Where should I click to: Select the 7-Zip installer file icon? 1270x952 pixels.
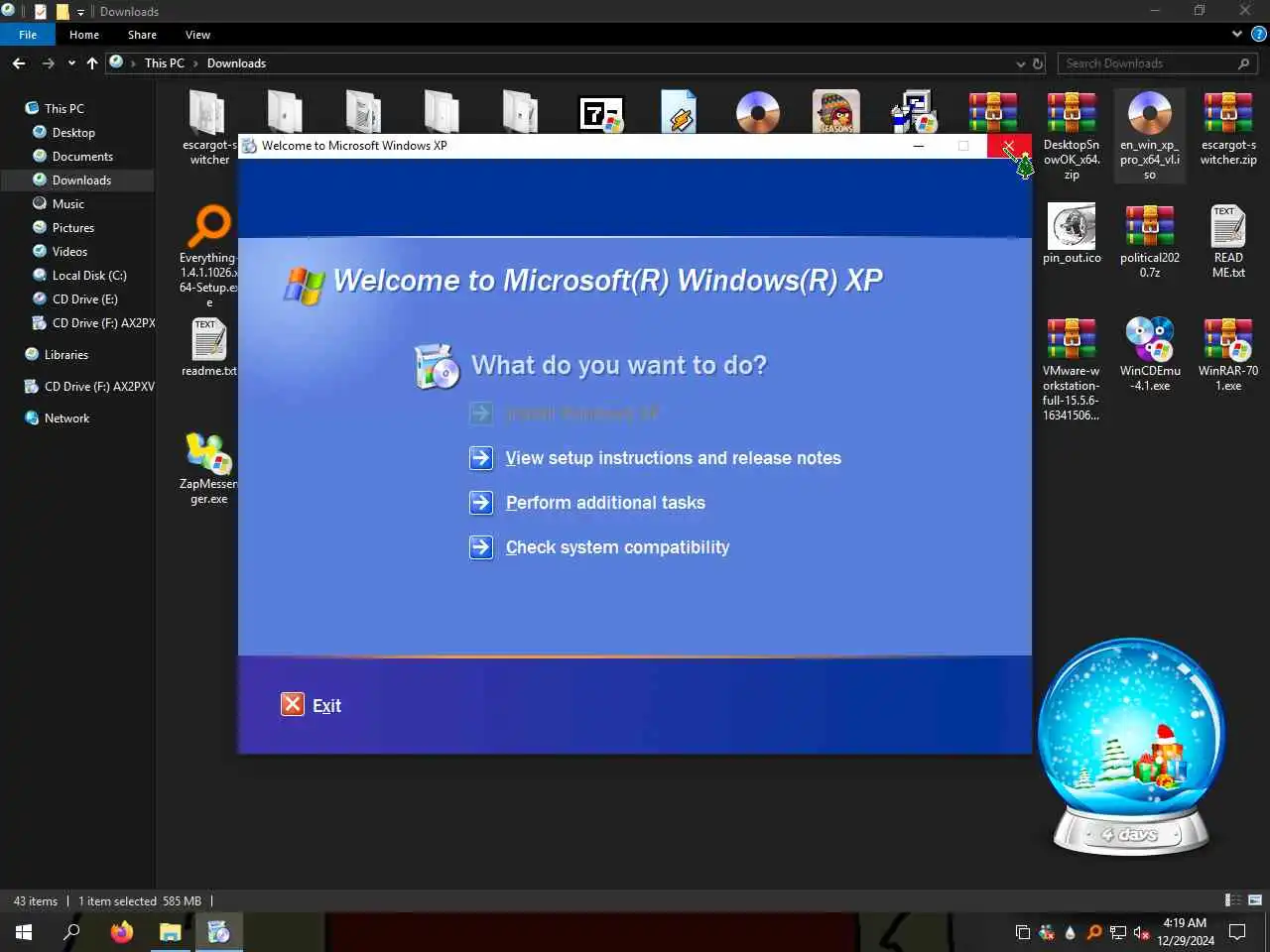pyautogui.click(x=601, y=113)
